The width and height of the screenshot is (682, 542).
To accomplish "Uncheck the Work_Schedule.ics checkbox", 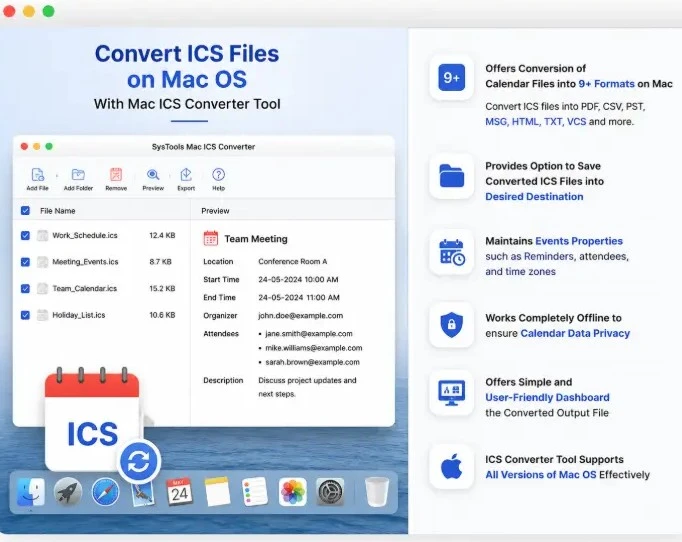I will pos(25,235).
